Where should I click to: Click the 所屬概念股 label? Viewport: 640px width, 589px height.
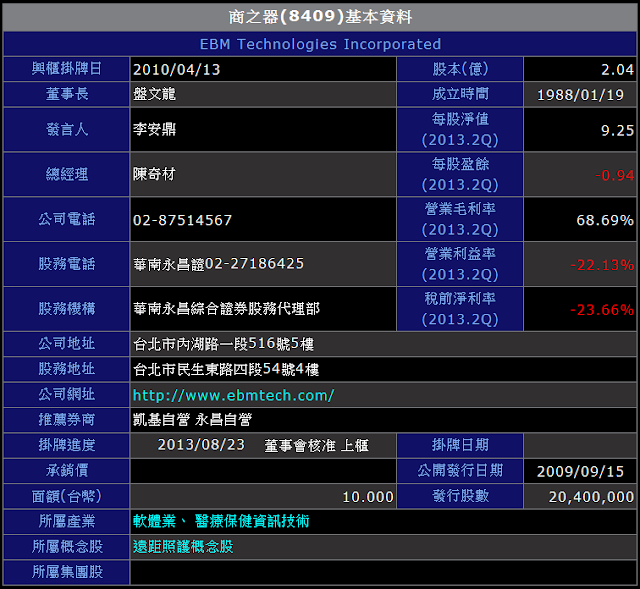pyautogui.click(x=67, y=547)
